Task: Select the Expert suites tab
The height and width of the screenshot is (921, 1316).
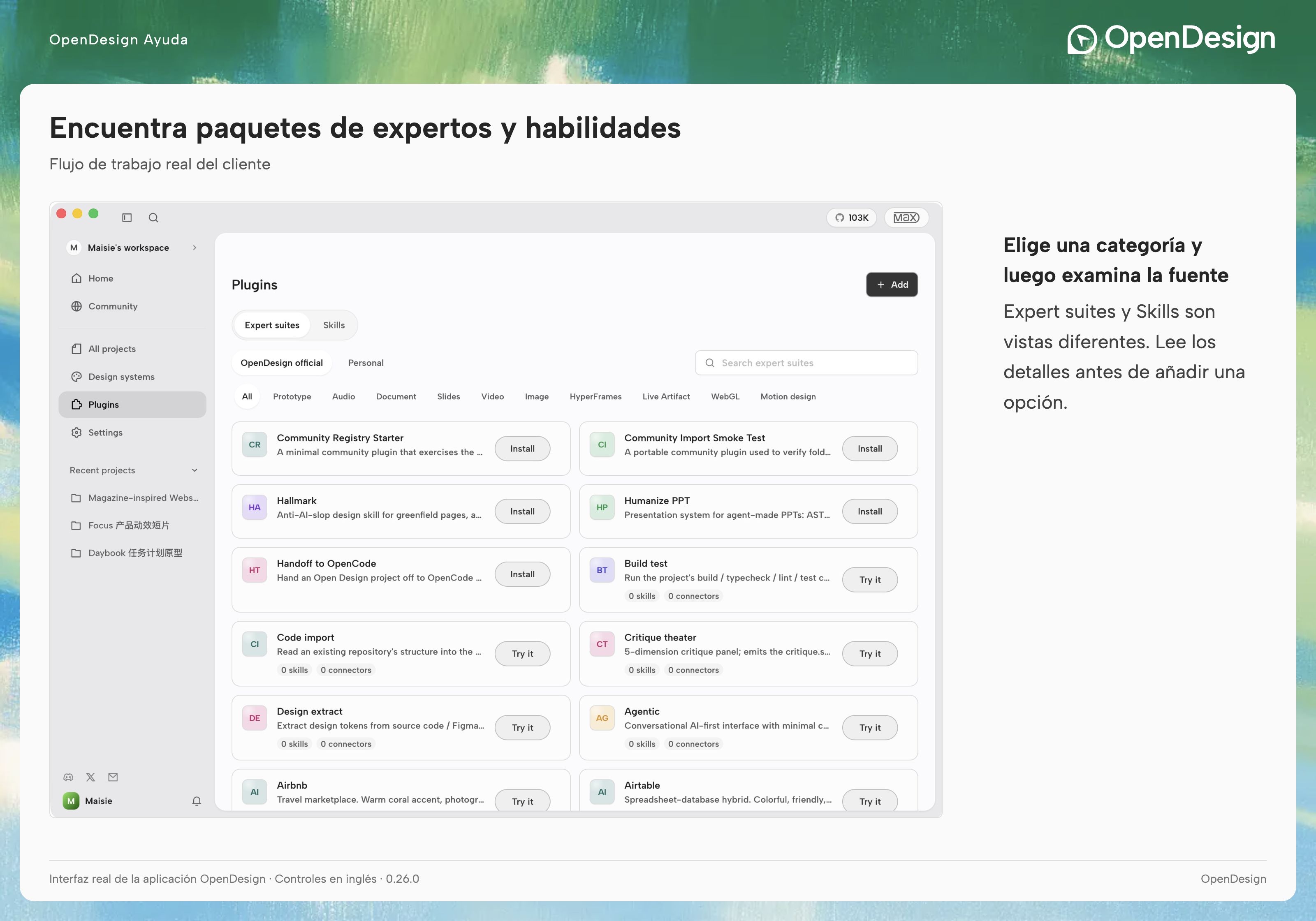Action: 272,325
